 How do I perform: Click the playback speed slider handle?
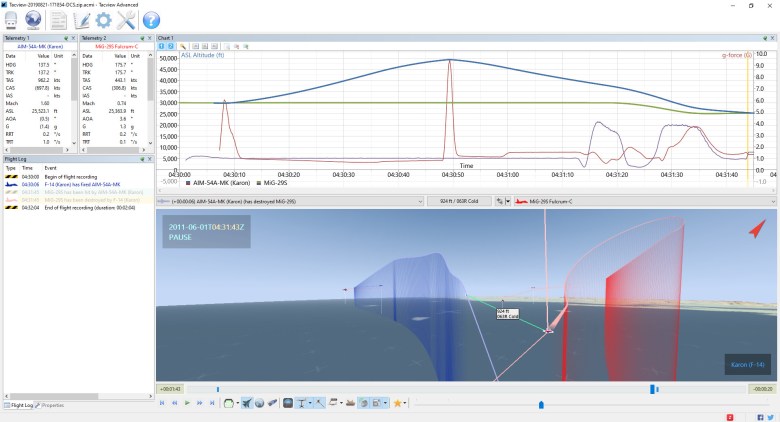pyautogui.click(x=541, y=404)
